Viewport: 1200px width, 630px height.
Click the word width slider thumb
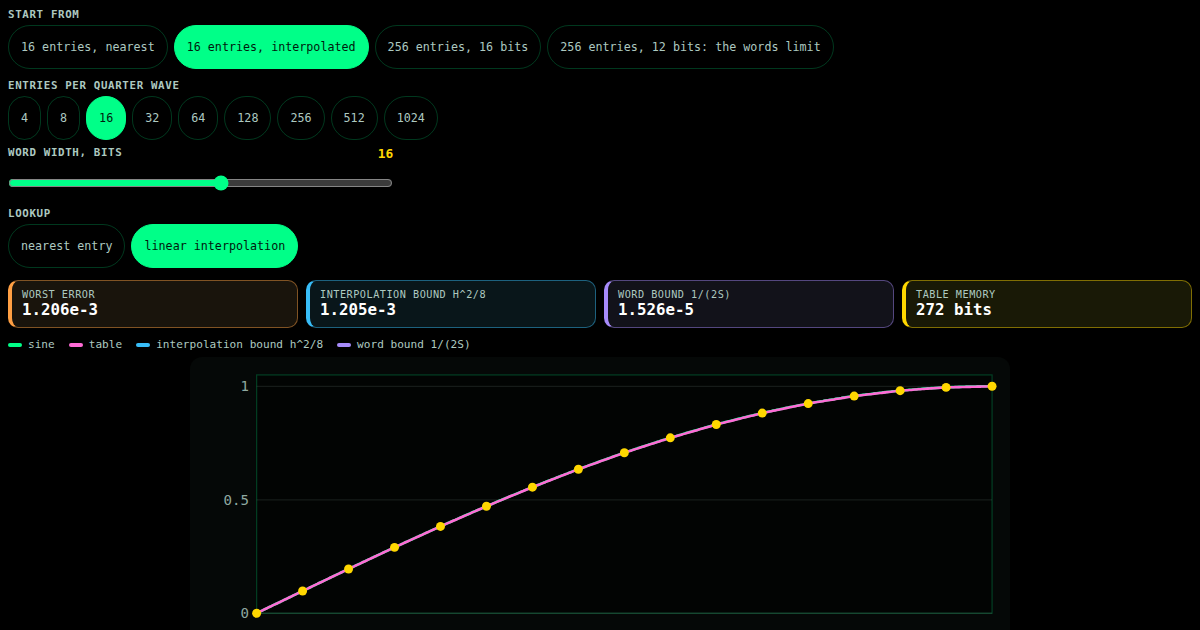tap(221, 183)
